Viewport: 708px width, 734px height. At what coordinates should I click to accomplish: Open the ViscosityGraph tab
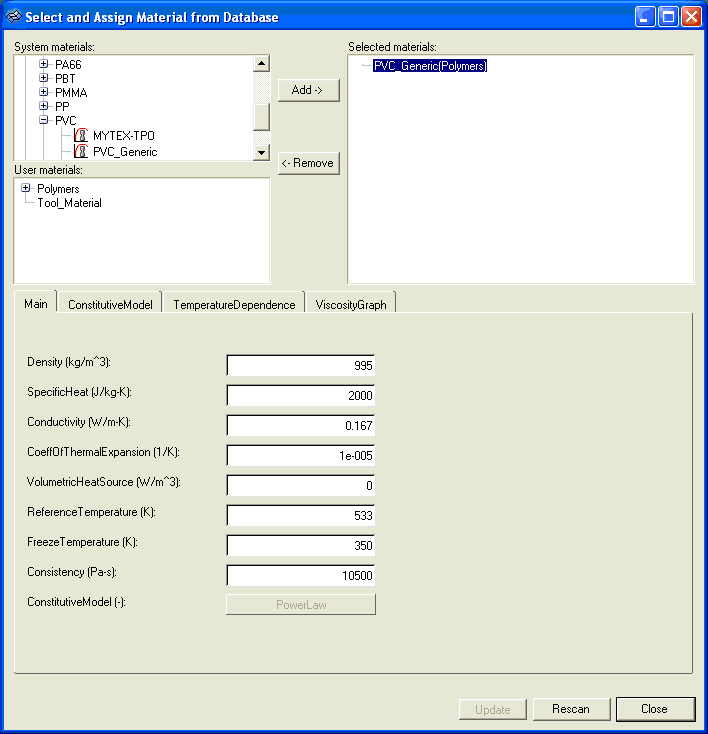[x=352, y=304]
